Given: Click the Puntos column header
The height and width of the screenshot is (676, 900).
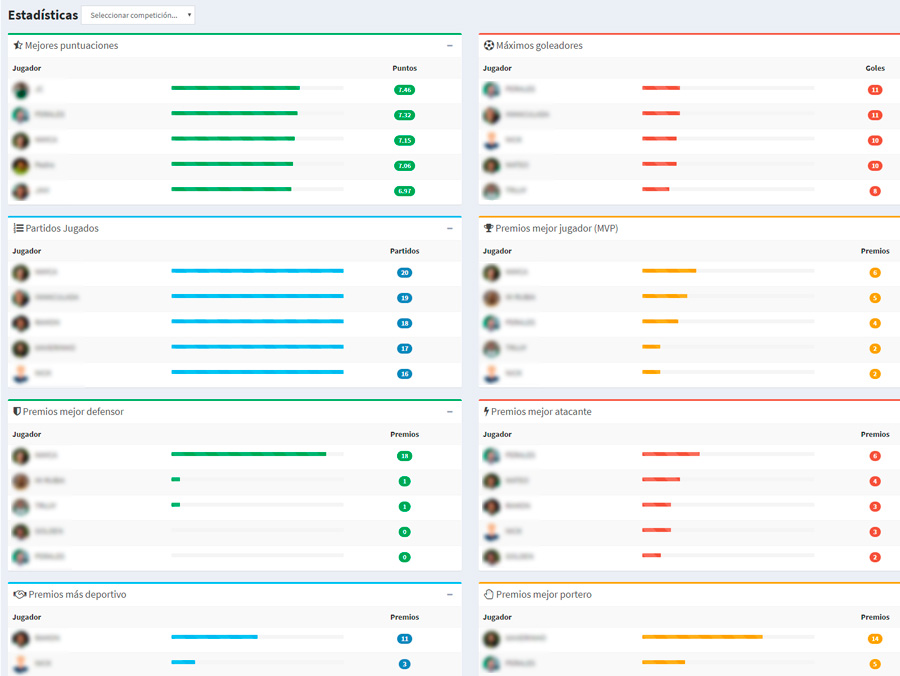Looking at the screenshot, I should (x=404, y=68).
